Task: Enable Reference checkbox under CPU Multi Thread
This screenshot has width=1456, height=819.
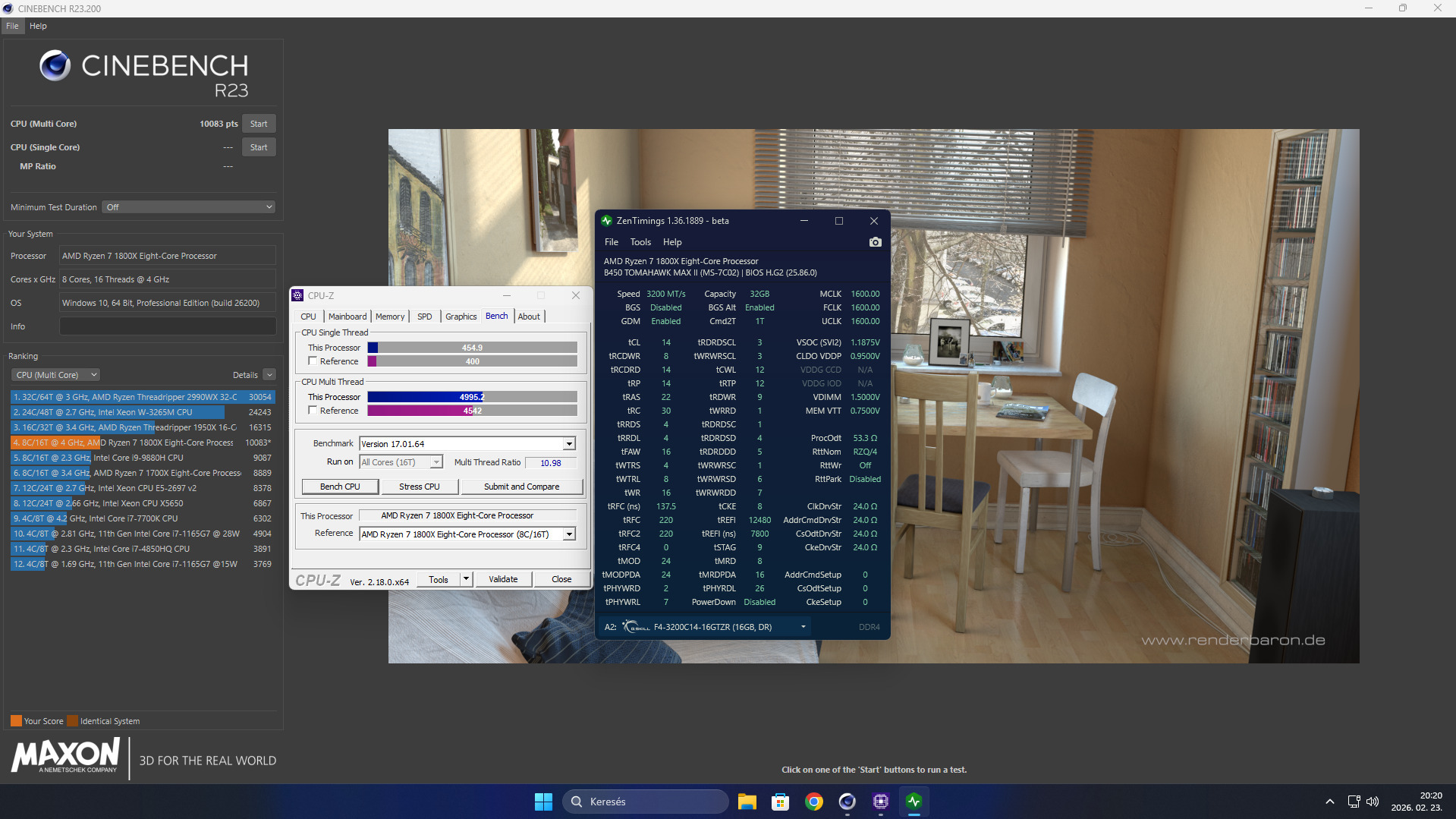Action: point(313,411)
